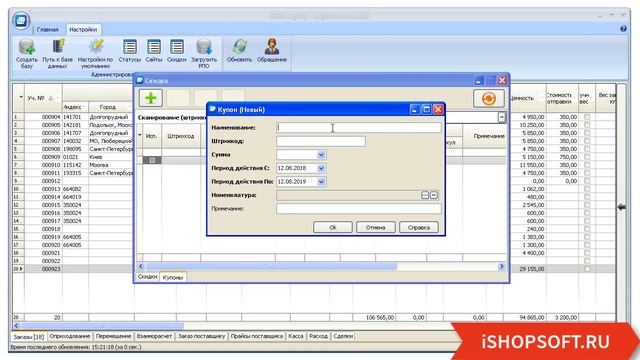640x360 pixels.
Task: Sort by the Уч. № column header
Action: 43,98
